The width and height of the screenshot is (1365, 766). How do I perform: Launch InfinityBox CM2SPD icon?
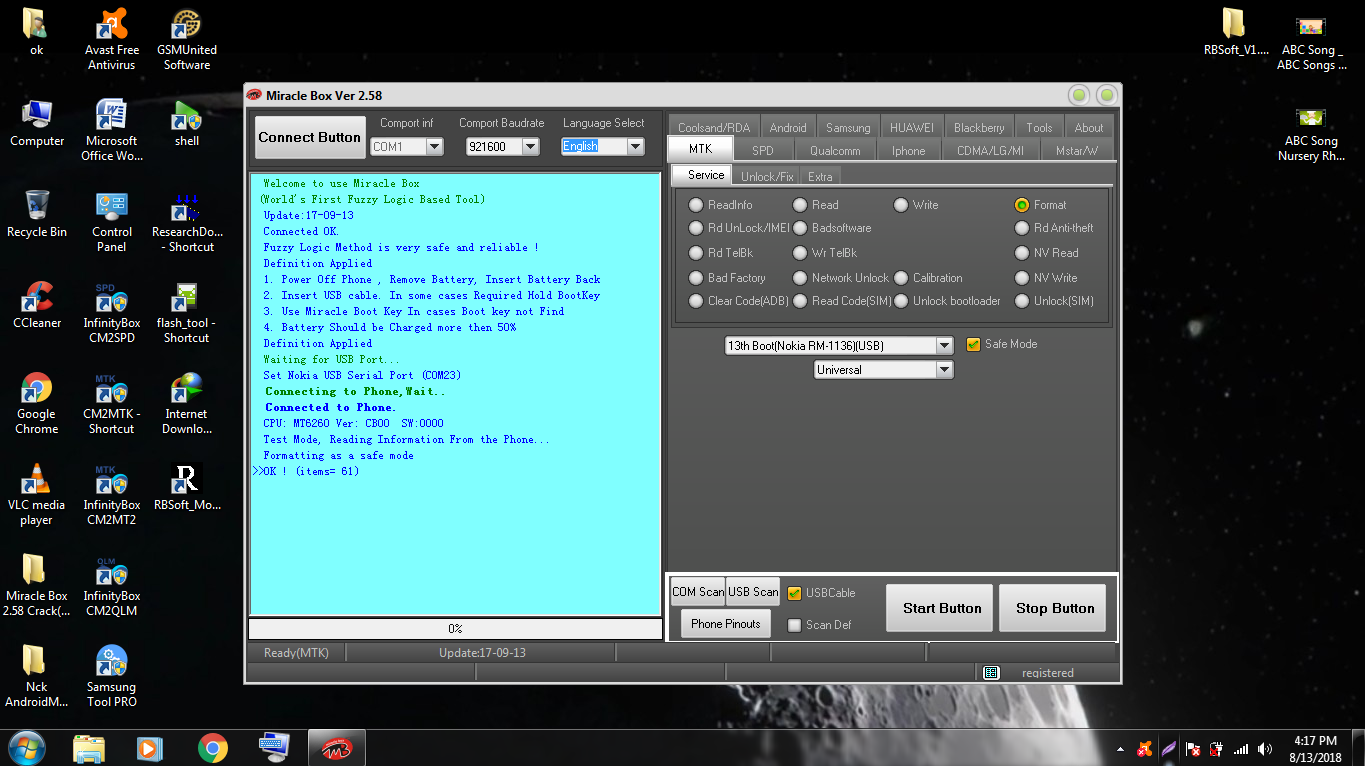[111, 313]
